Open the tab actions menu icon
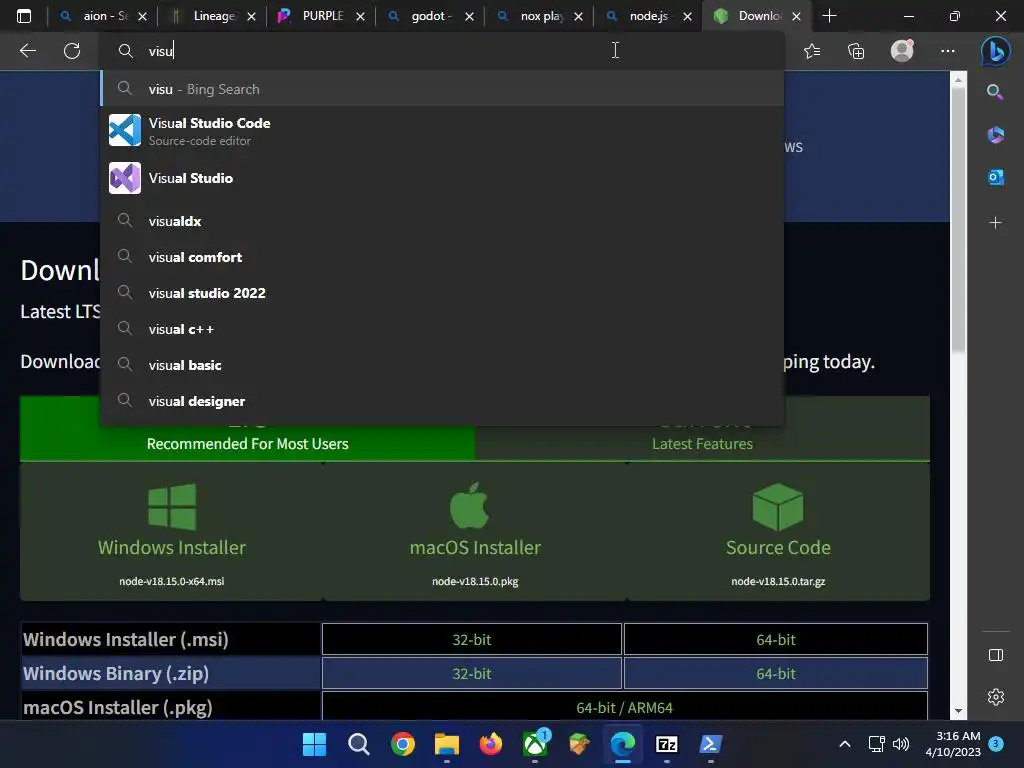The height and width of the screenshot is (768, 1024). click(24, 16)
